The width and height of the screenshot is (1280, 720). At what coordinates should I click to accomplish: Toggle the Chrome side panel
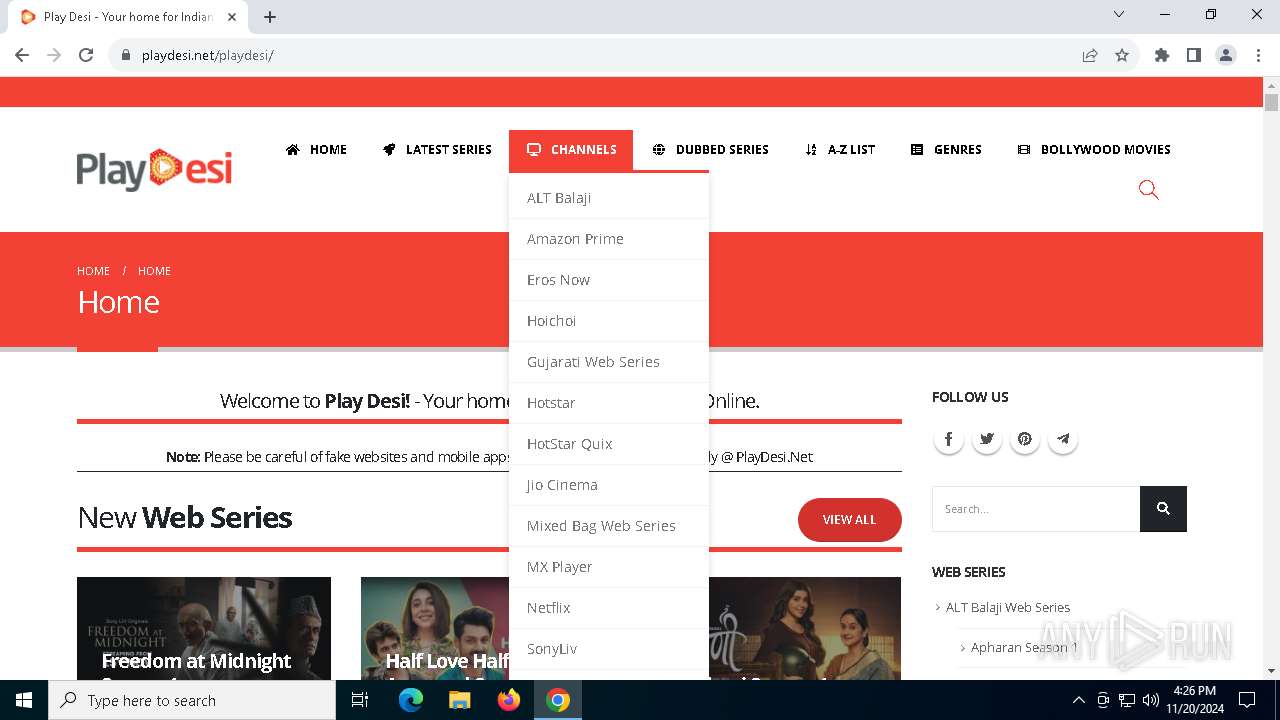[1194, 55]
